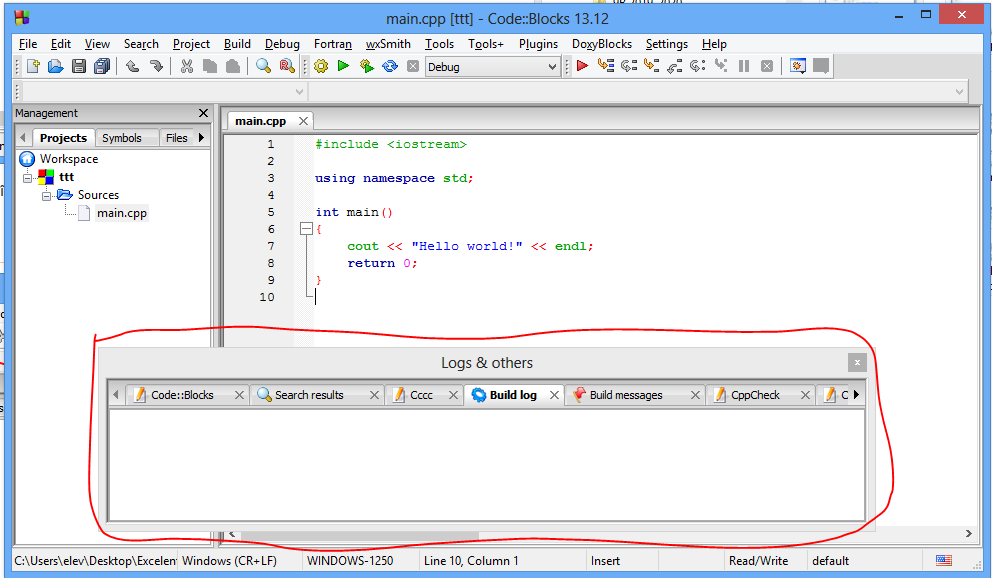992x578 pixels.
Task: Create a new file from toolbar
Action: tap(33, 66)
